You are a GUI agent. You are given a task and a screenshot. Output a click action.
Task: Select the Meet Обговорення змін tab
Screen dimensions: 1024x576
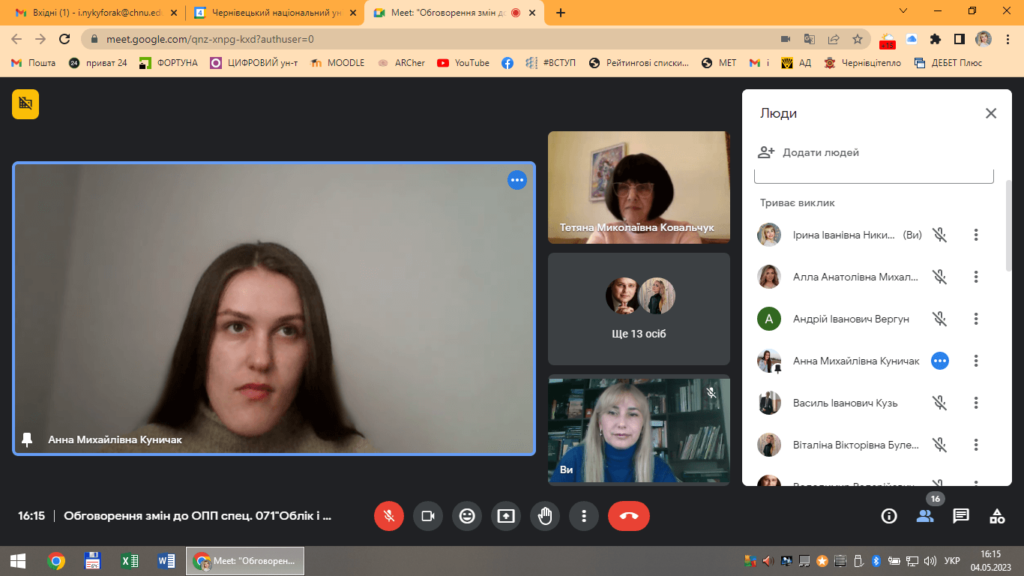point(454,12)
